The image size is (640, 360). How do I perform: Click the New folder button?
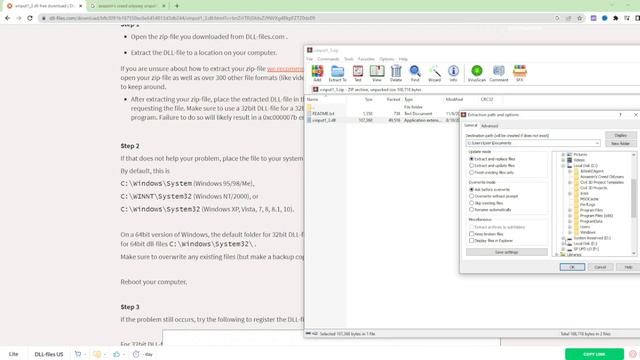point(620,144)
